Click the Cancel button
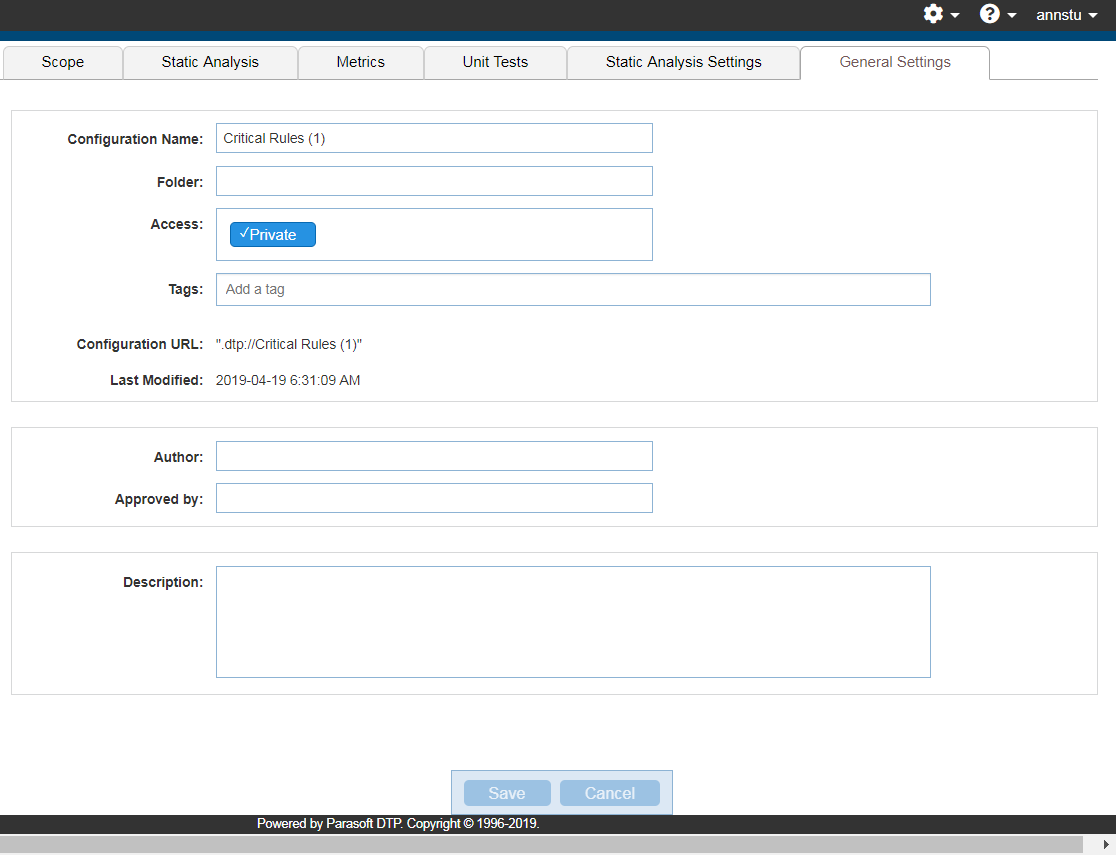The image size is (1116, 855). click(610, 793)
